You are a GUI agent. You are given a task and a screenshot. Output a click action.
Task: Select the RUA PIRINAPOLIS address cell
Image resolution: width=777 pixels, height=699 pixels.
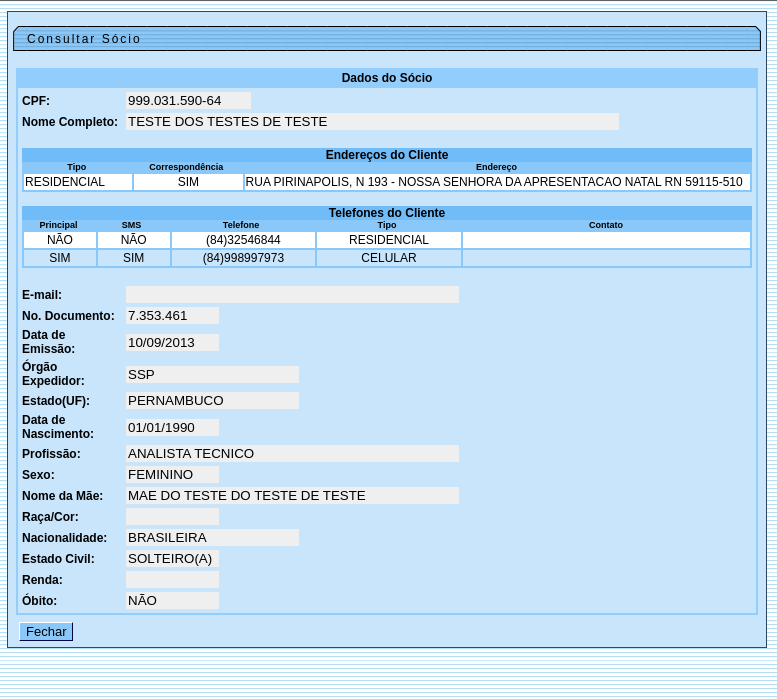(x=496, y=182)
